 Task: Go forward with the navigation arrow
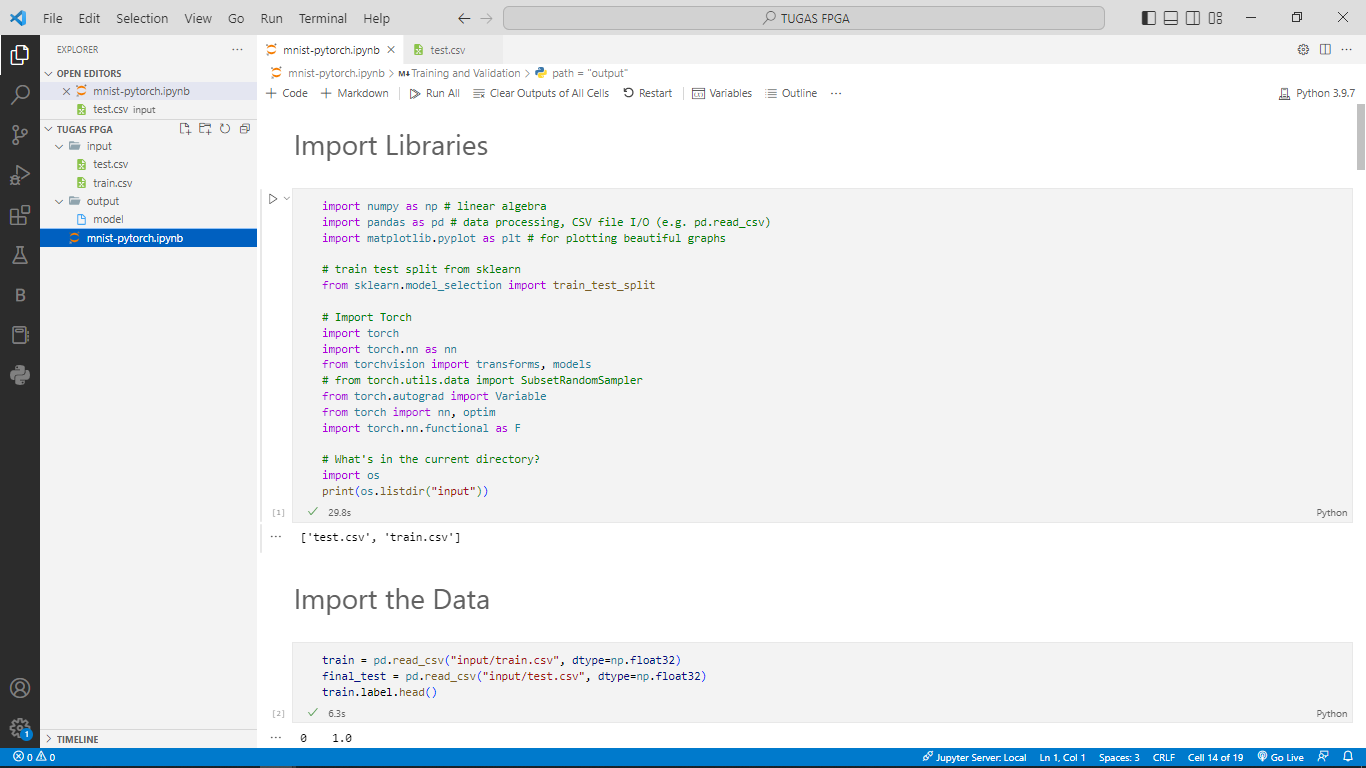(x=486, y=18)
